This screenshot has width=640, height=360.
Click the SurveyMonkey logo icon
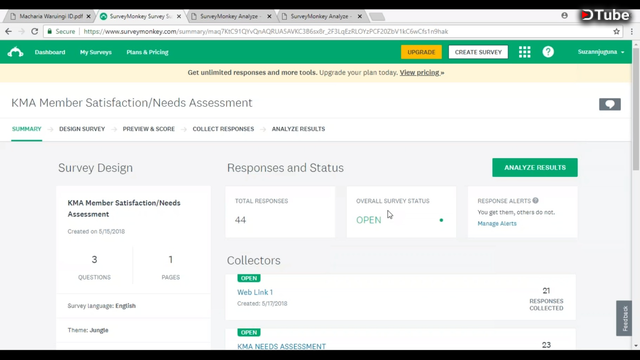click(15, 52)
